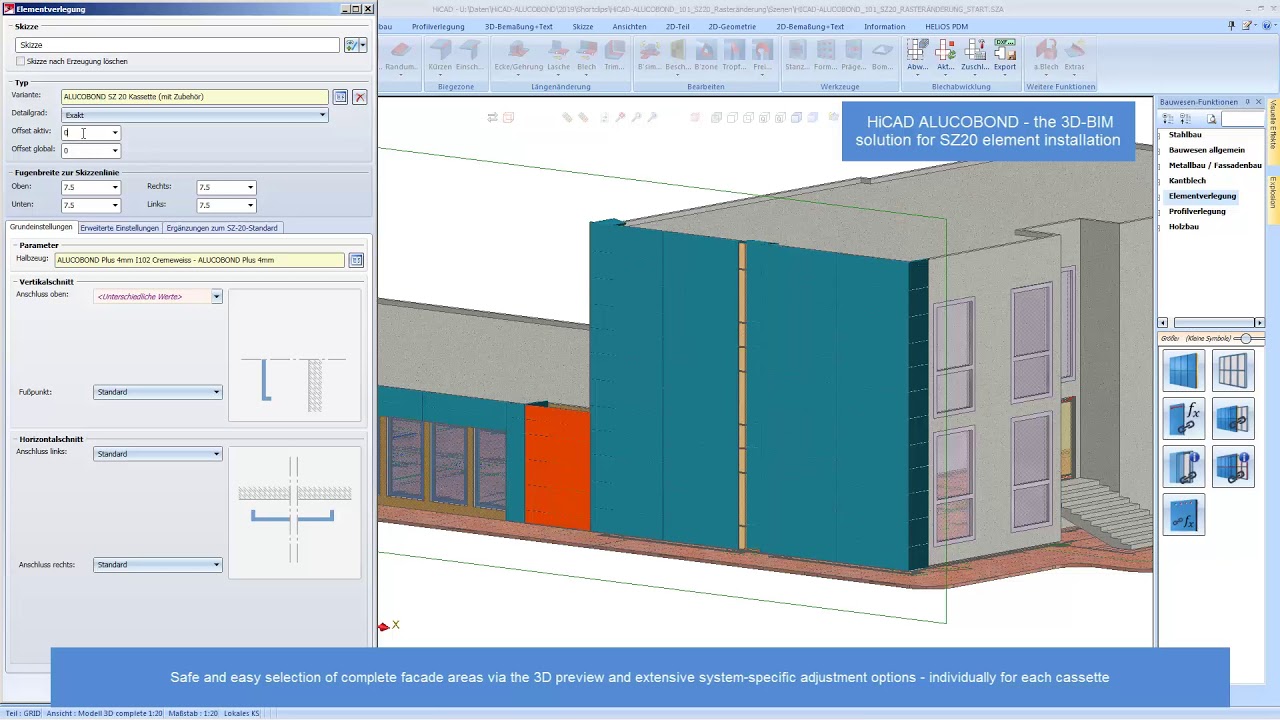Click the grey grid element installation icon
Image resolution: width=1280 pixels, height=720 pixels.
click(x=1233, y=371)
